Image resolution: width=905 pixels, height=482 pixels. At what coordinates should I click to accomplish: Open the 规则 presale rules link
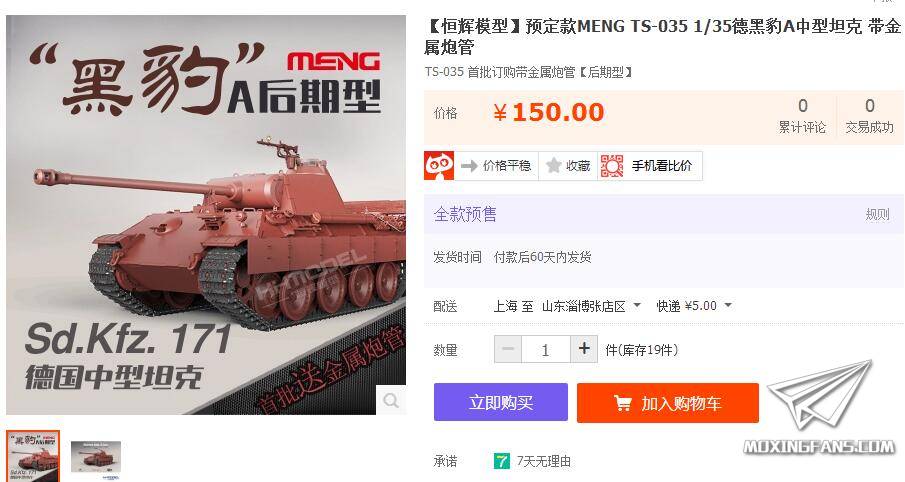point(877,215)
